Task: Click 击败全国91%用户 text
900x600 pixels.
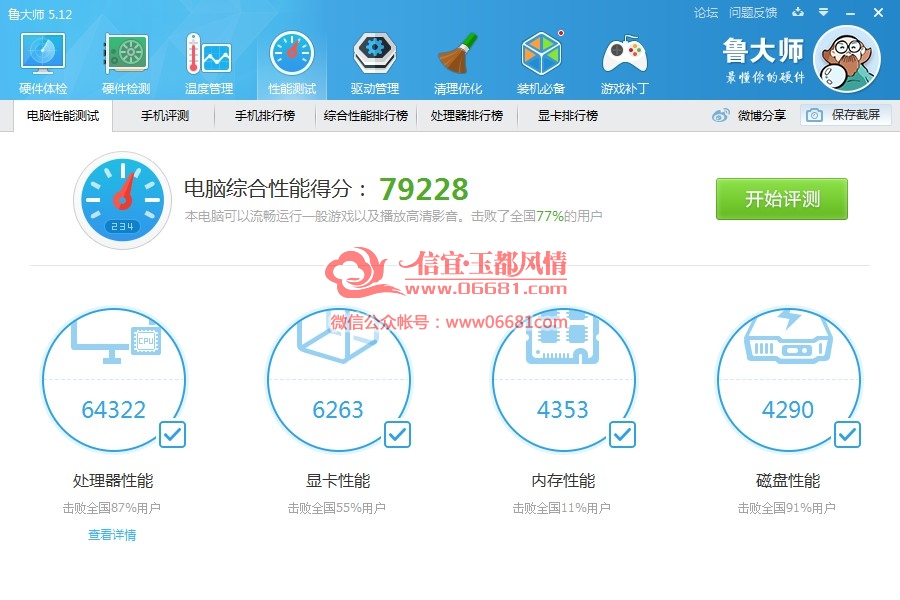Action: (x=787, y=508)
